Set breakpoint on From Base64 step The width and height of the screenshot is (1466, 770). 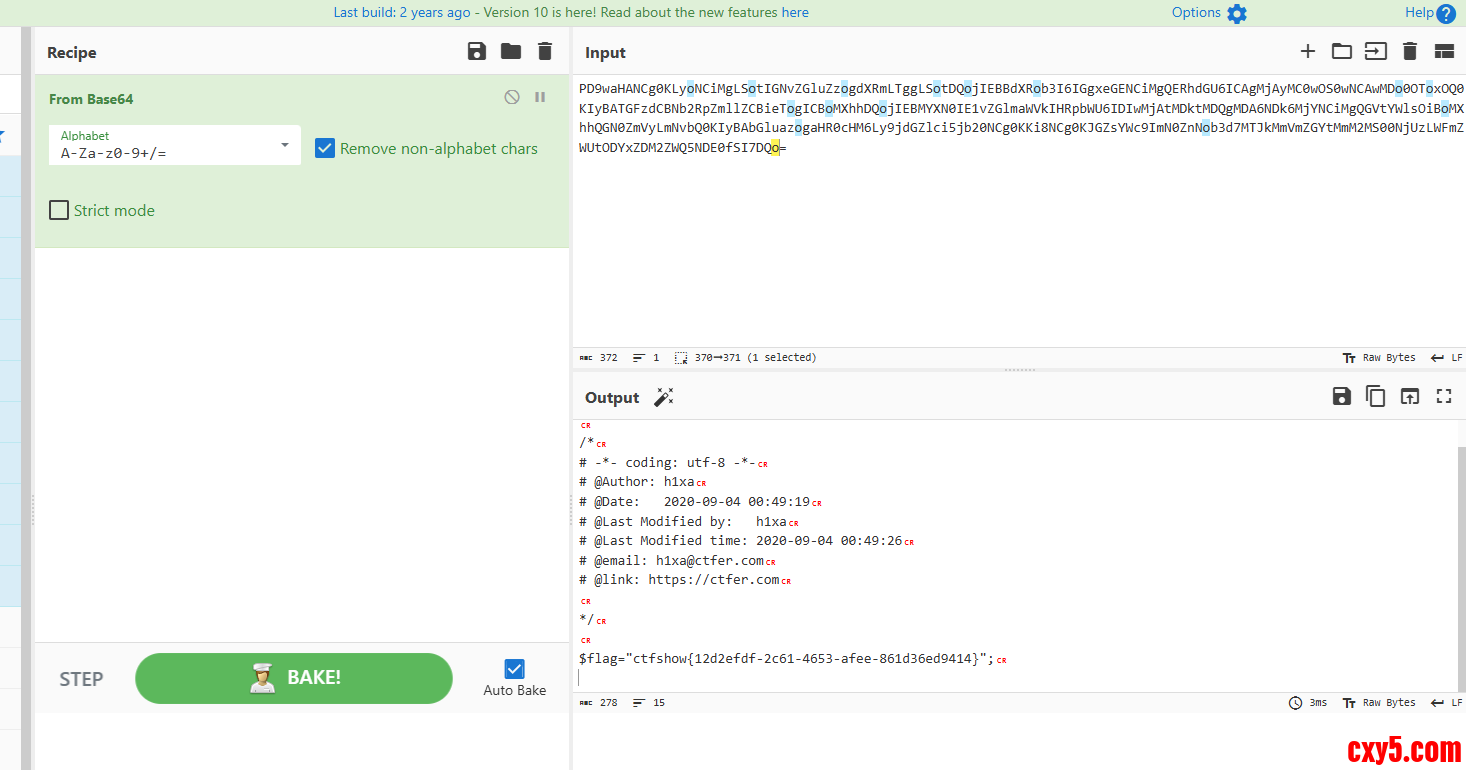coord(540,97)
